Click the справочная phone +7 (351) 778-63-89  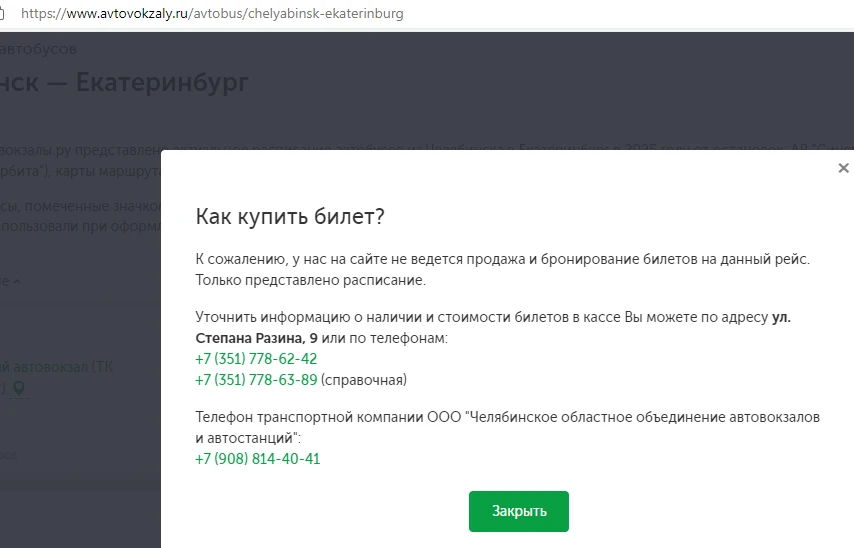point(256,379)
